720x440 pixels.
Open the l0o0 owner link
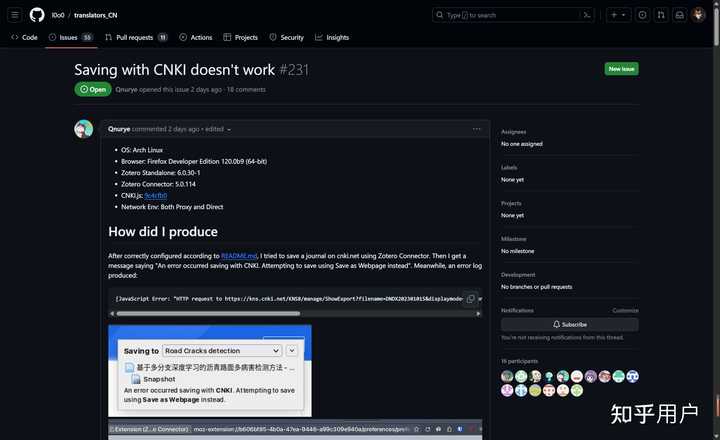58,15
